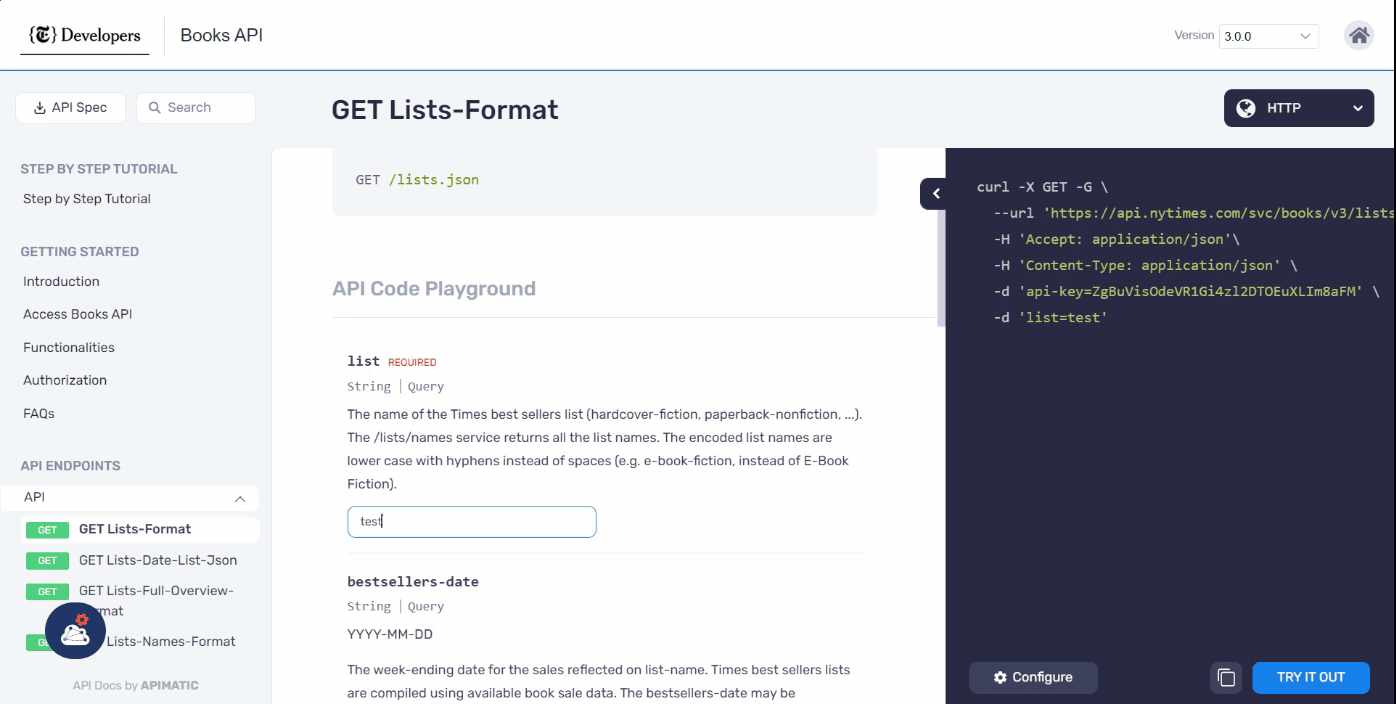Collapse the code sample panel chevron
The image size is (1396, 704).
(934, 193)
